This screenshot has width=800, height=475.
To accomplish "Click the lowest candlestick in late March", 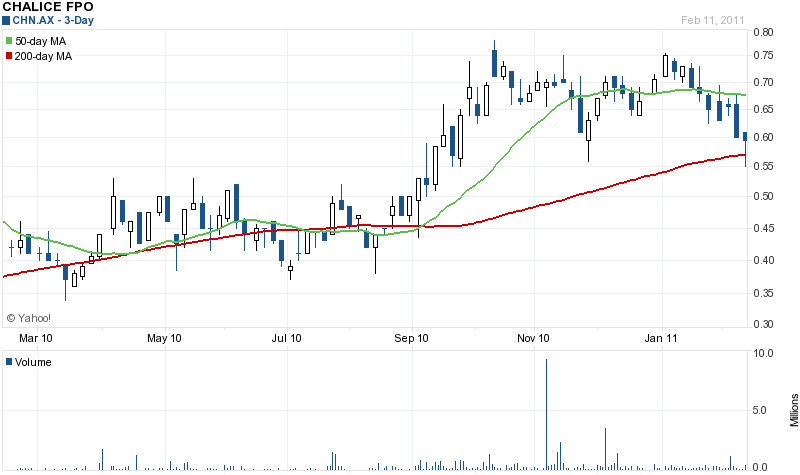I will click(x=65, y=281).
